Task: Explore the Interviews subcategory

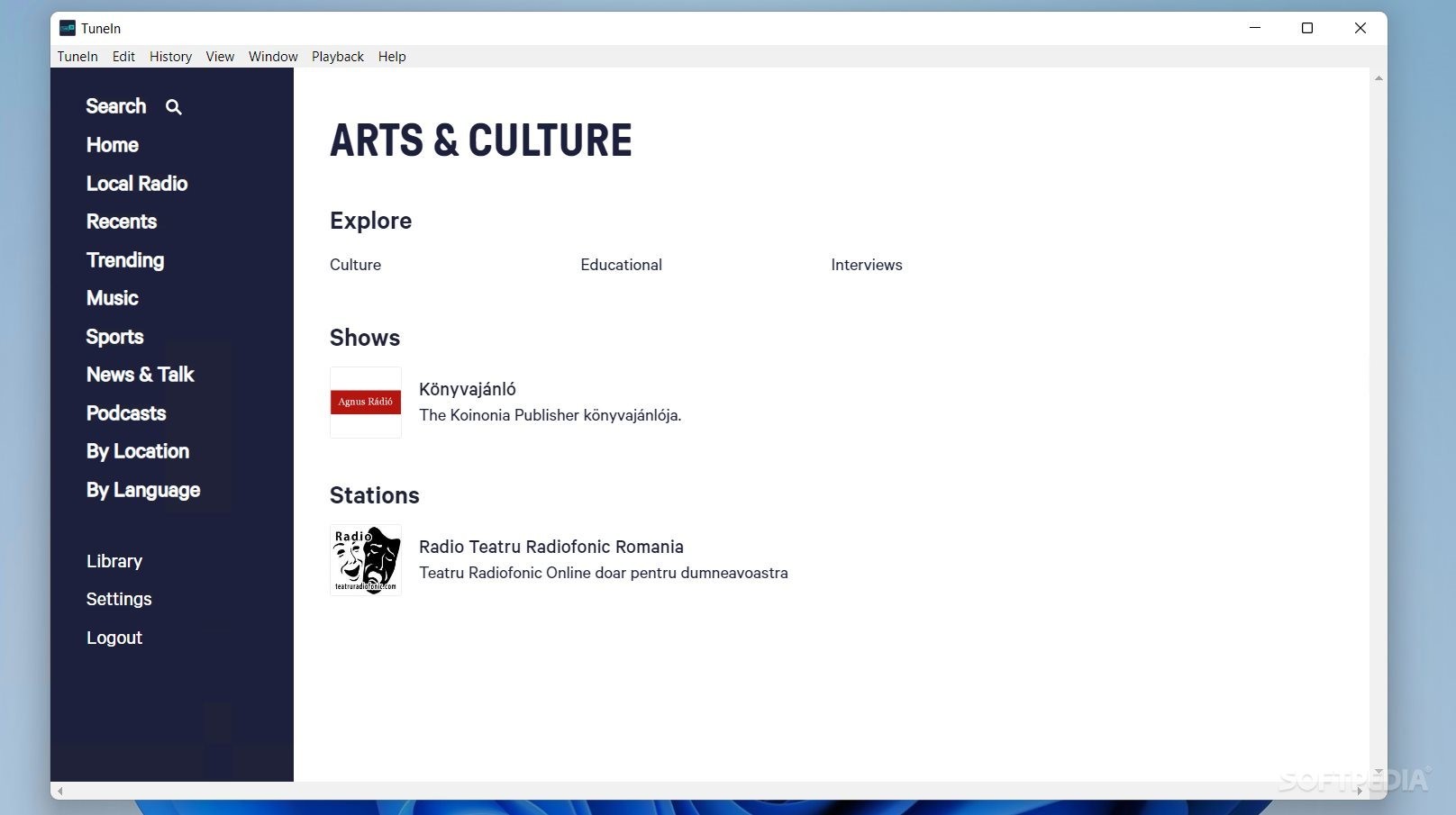Action: pos(867,265)
